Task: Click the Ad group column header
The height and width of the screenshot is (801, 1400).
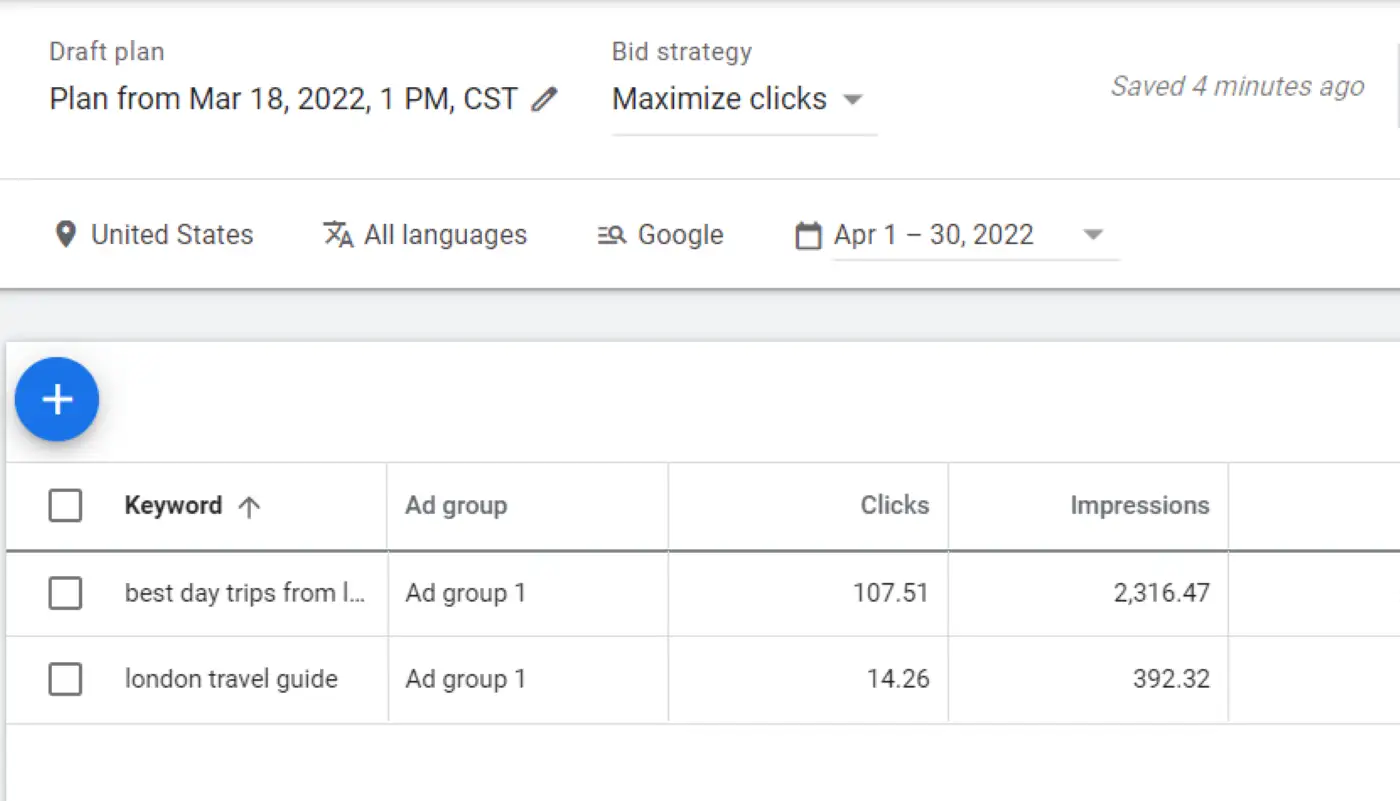Action: [456, 506]
